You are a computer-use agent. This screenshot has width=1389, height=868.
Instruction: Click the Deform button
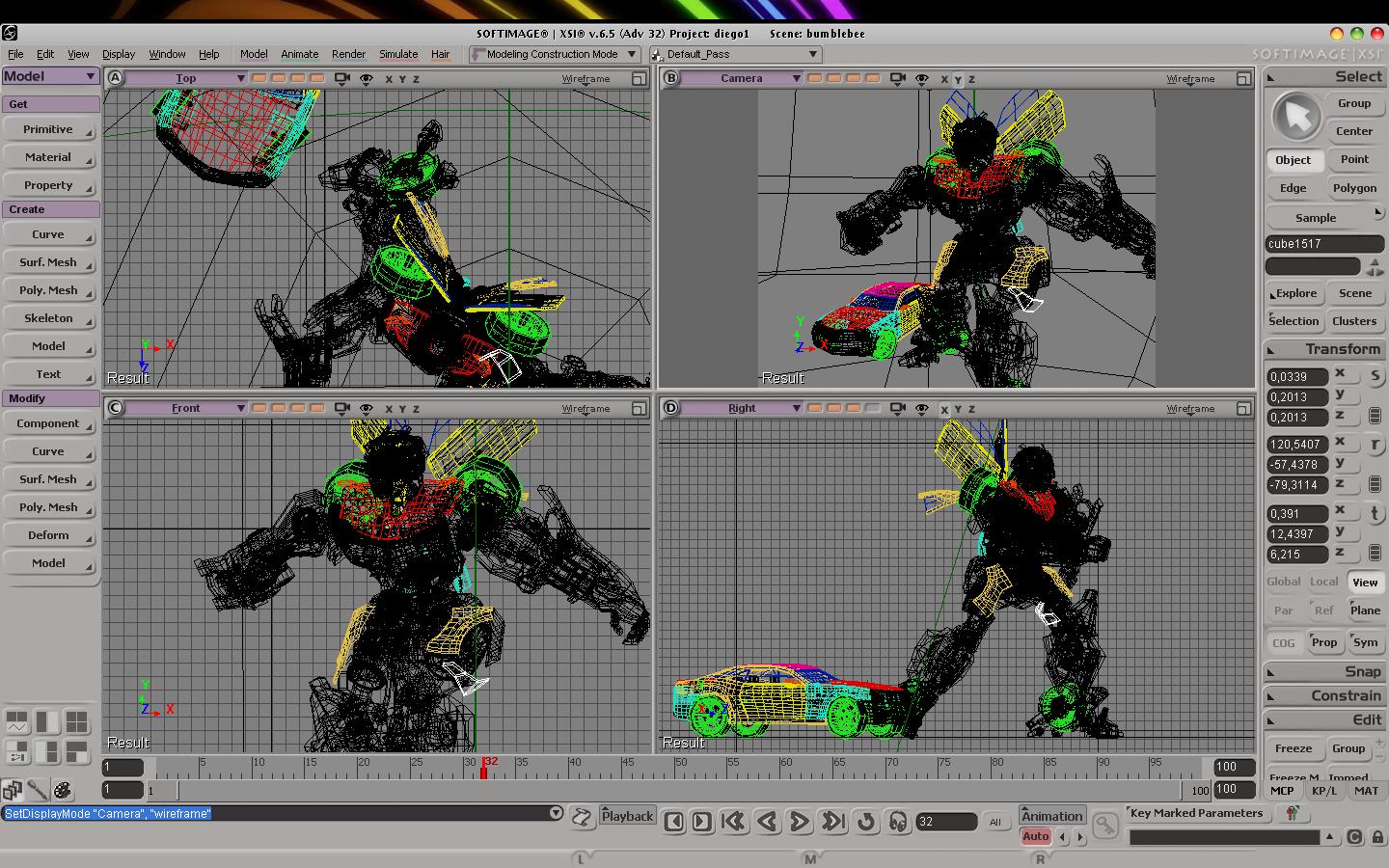(x=48, y=535)
